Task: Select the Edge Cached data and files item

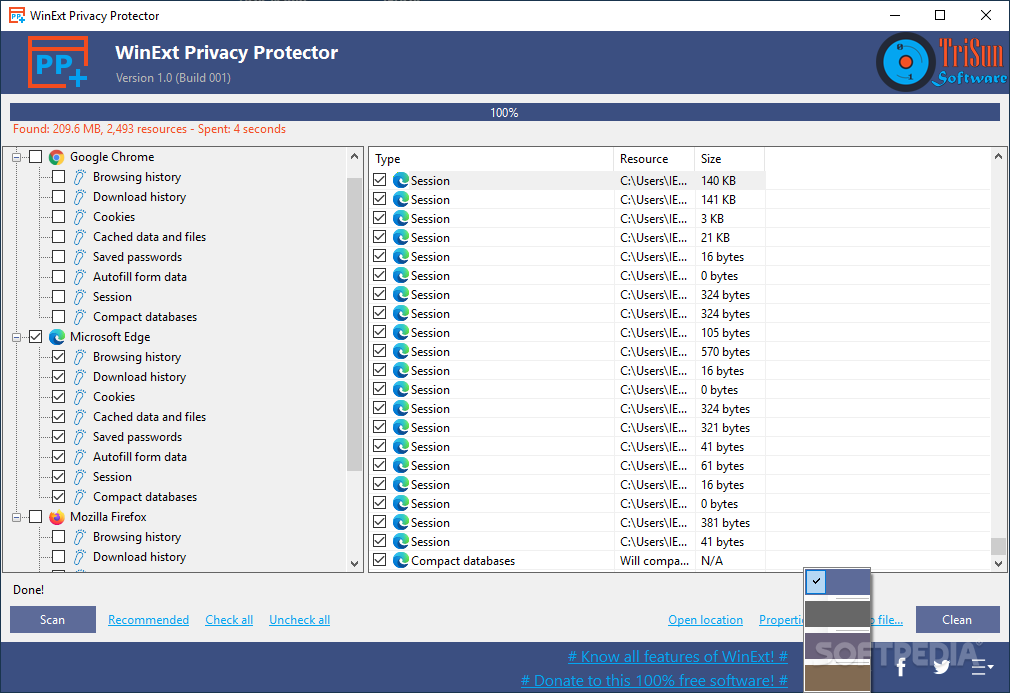Action: click(x=149, y=417)
